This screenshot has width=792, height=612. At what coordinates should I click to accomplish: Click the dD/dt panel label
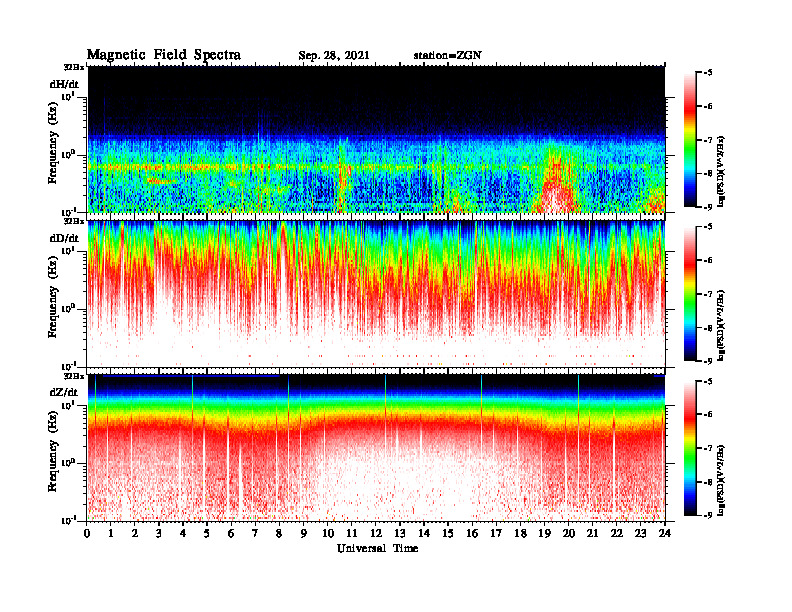(x=64, y=238)
